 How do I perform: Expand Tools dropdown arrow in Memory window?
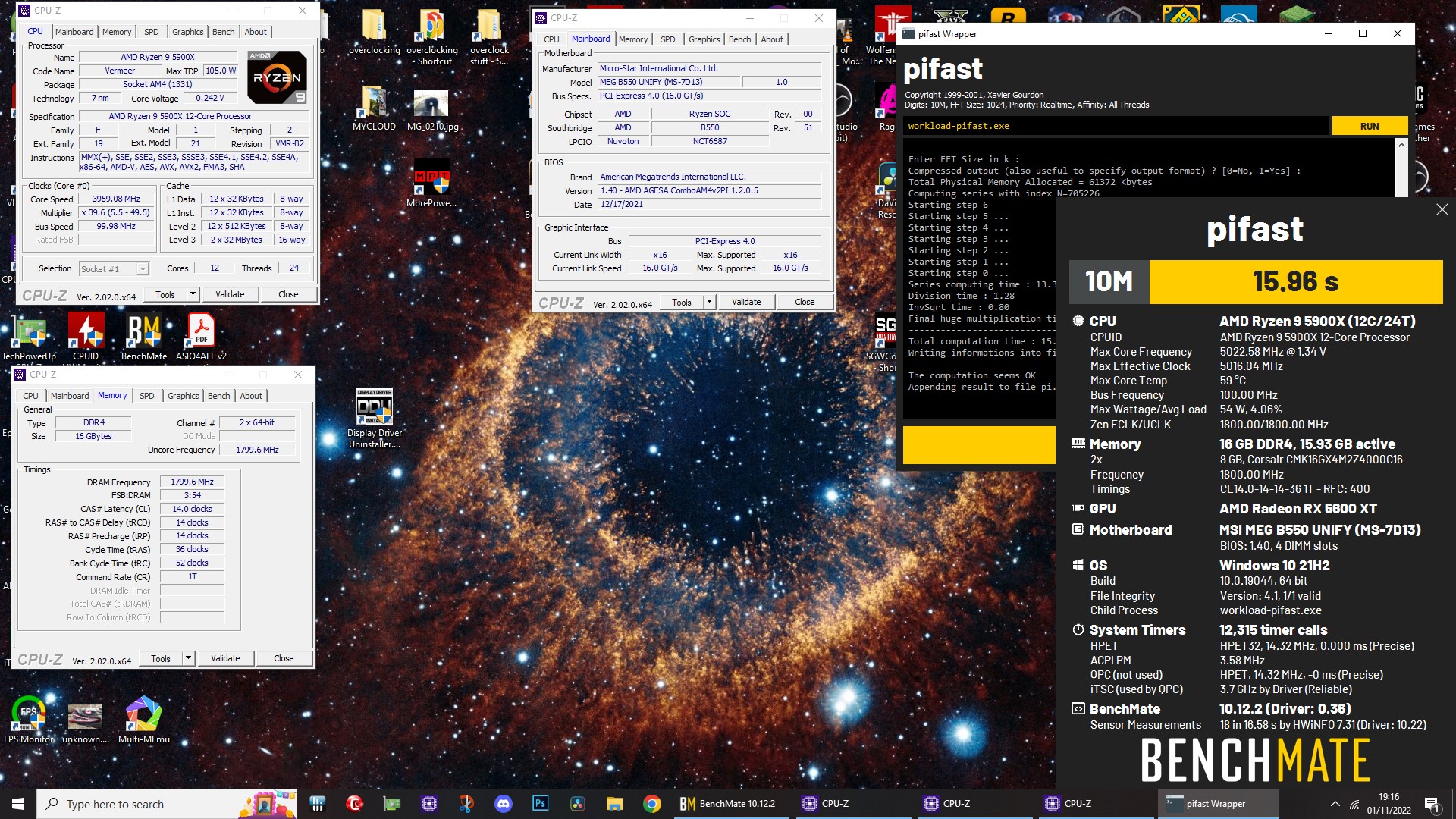[x=188, y=658]
